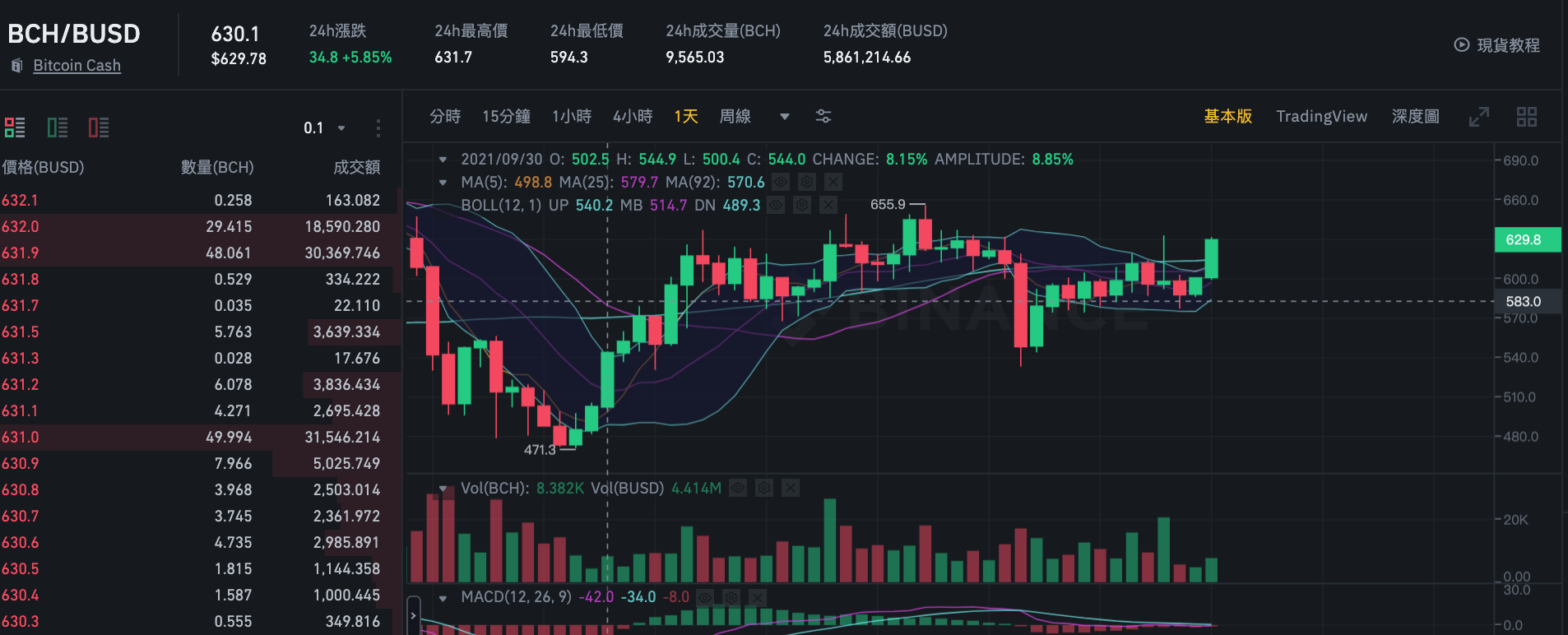Viewport: 1568px width, 635px height.
Task: Open BOLL indicator settings gear
Action: [x=802, y=205]
